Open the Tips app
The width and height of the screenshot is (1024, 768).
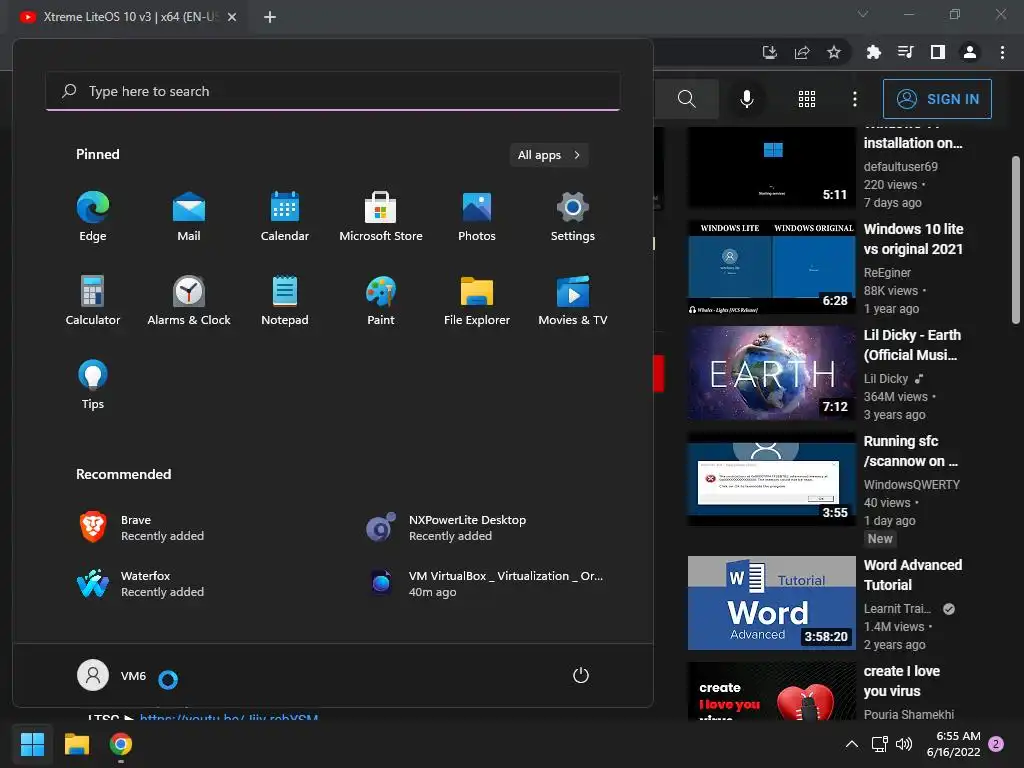[93, 385]
